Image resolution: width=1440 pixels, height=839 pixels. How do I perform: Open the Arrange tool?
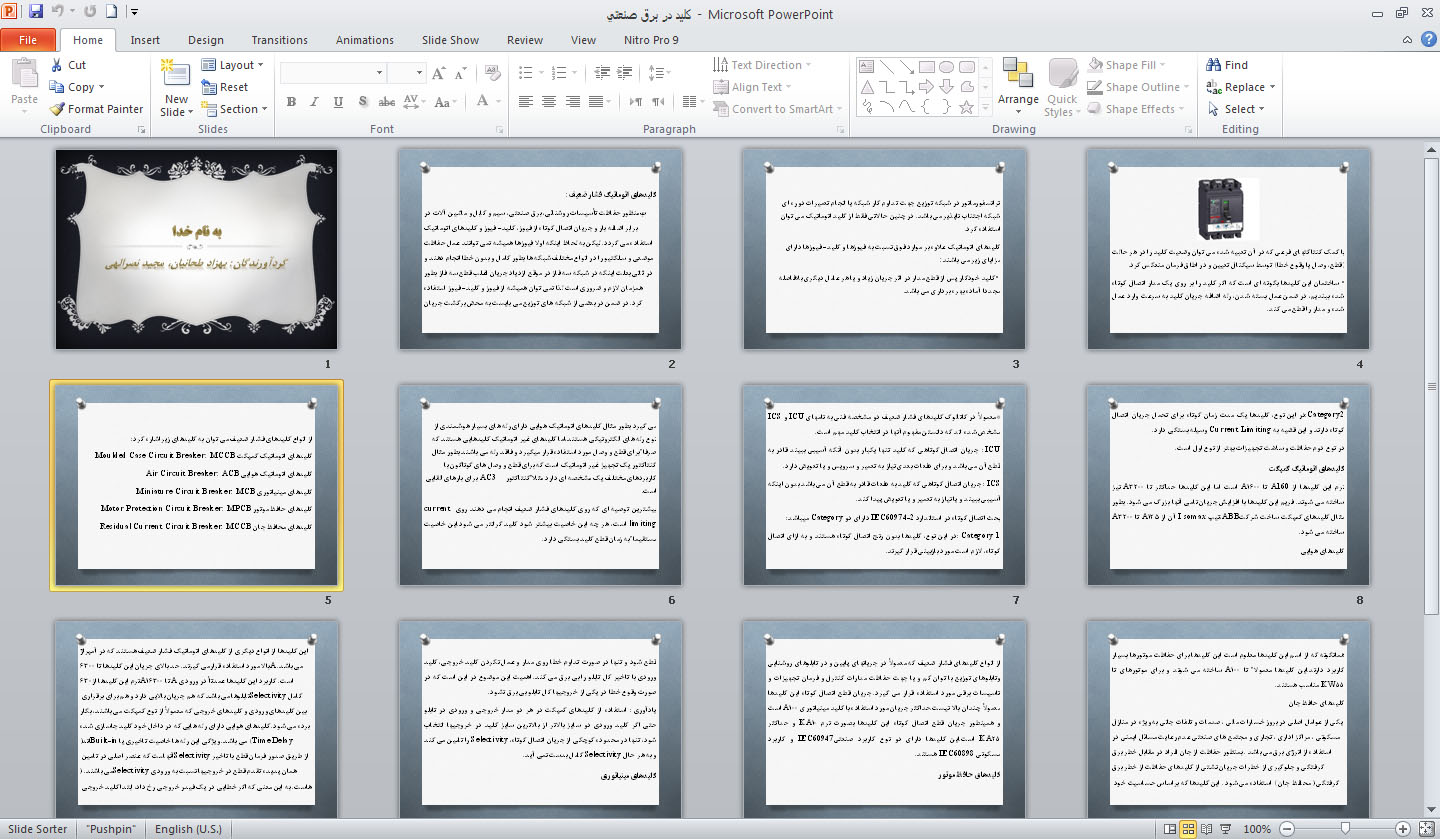1018,85
